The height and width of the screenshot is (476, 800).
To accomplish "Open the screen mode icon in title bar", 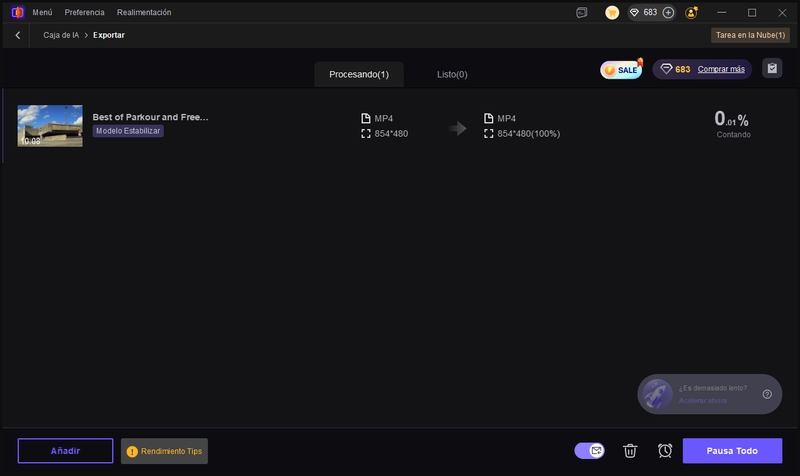I will click(x=582, y=13).
